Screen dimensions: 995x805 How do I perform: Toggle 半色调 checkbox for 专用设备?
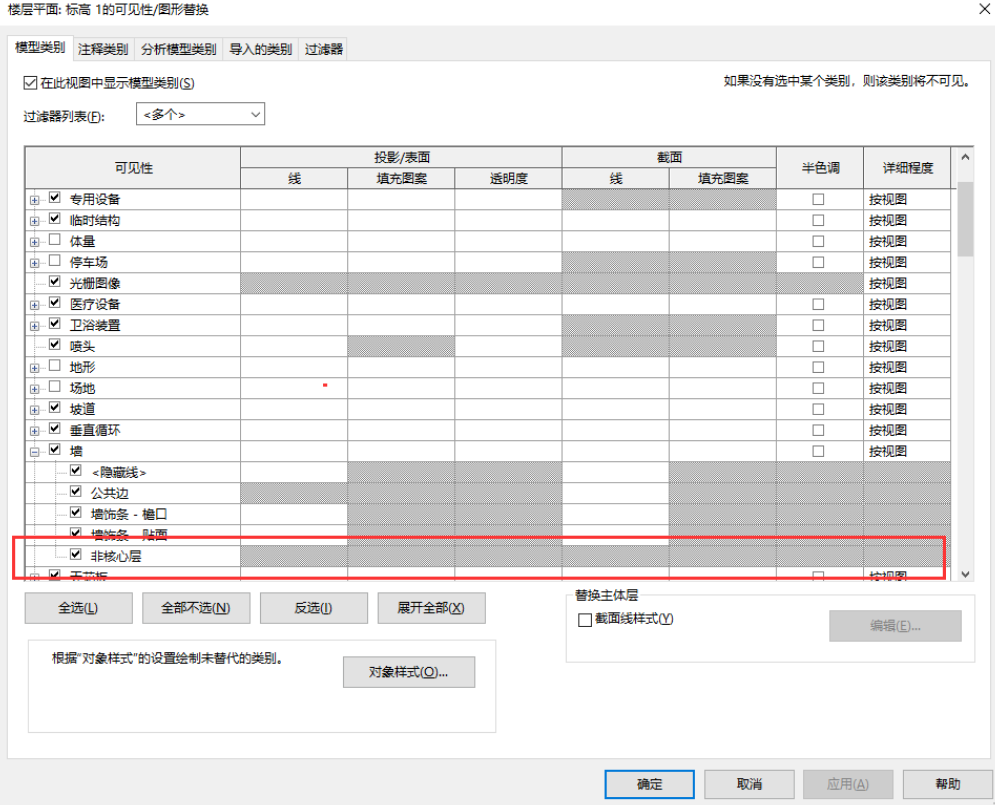[x=819, y=199]
